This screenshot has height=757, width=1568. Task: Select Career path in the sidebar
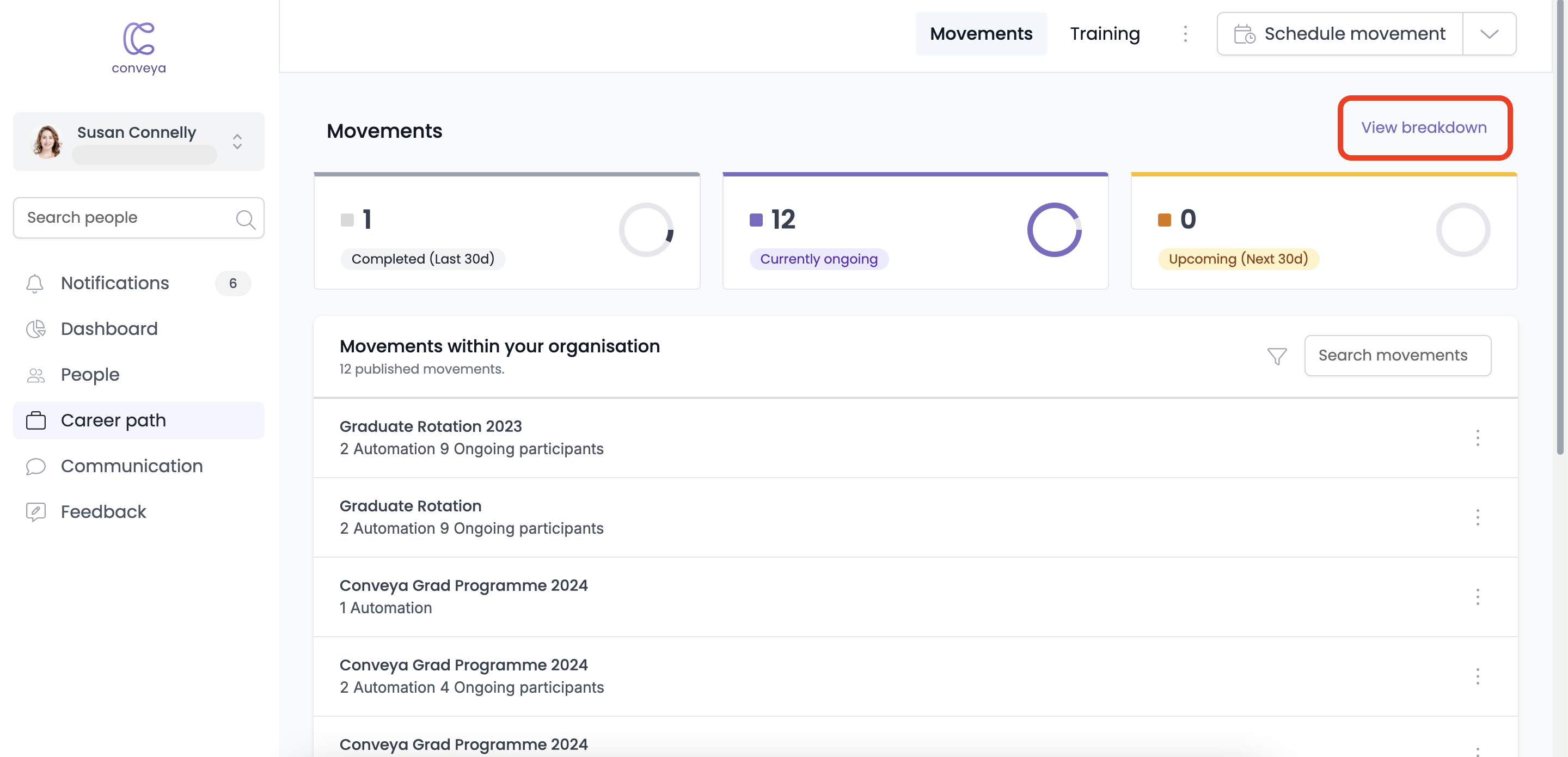tap(139, 420)
